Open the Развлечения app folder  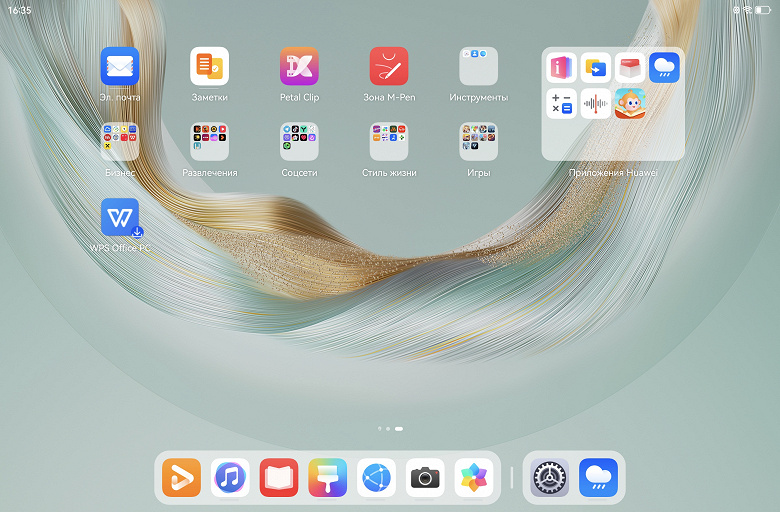coord(209,142)
